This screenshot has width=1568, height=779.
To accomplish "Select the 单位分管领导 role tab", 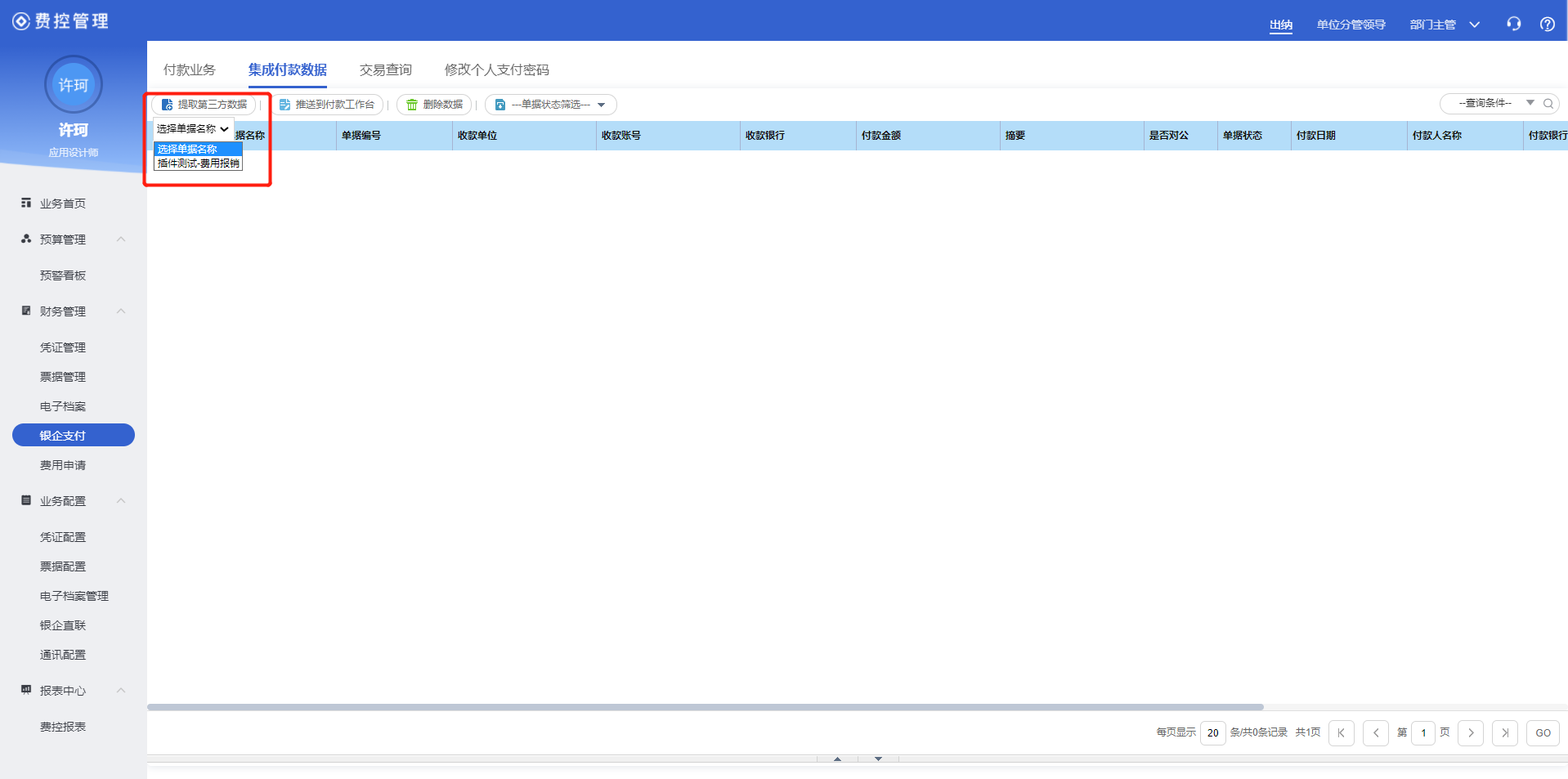I will (1351, 25).
